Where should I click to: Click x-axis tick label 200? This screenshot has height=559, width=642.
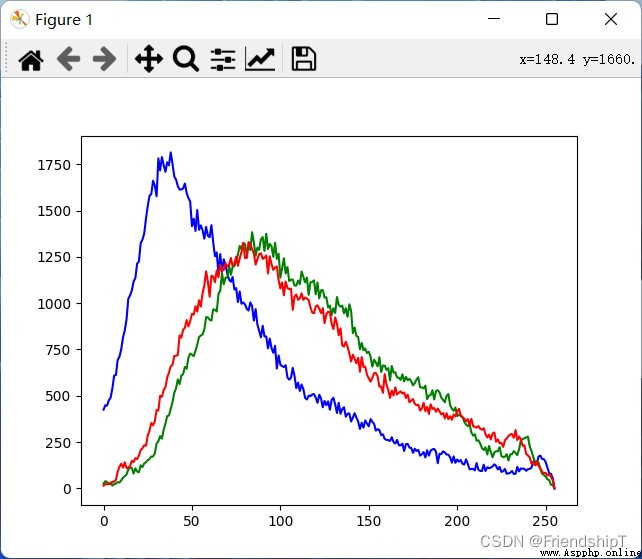point(457,521)
